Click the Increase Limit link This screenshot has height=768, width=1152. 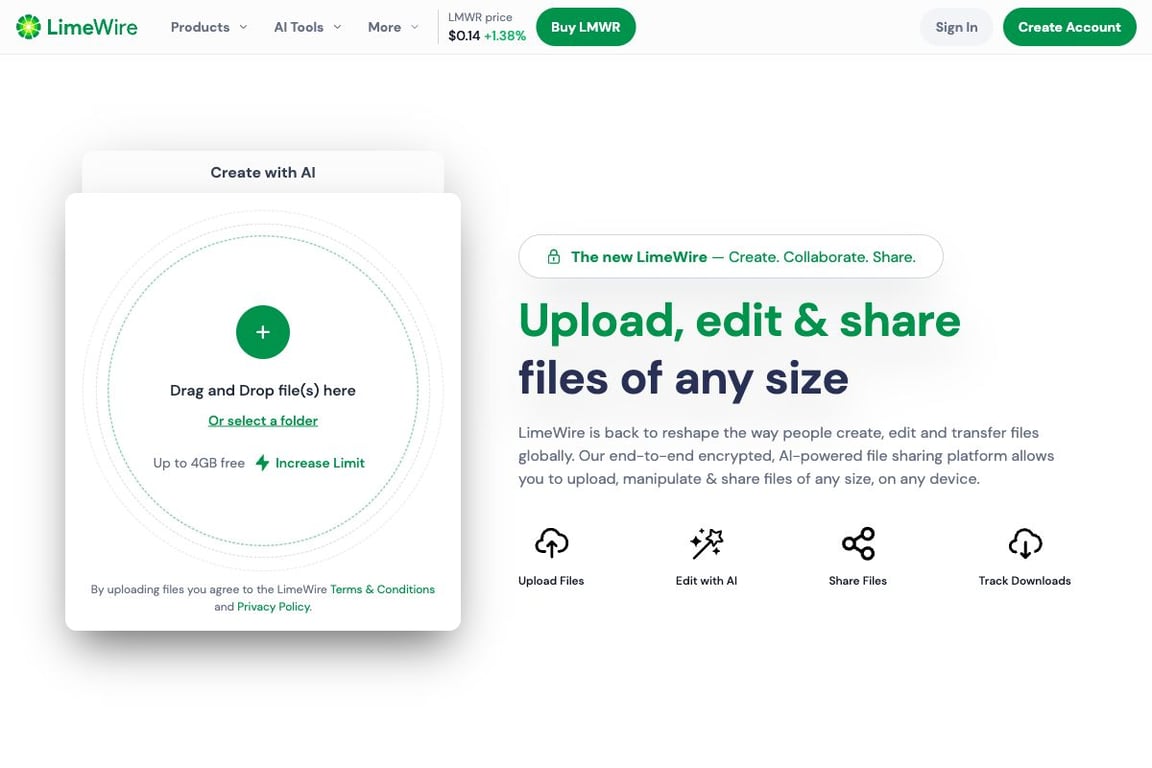[x=320, y=463]
